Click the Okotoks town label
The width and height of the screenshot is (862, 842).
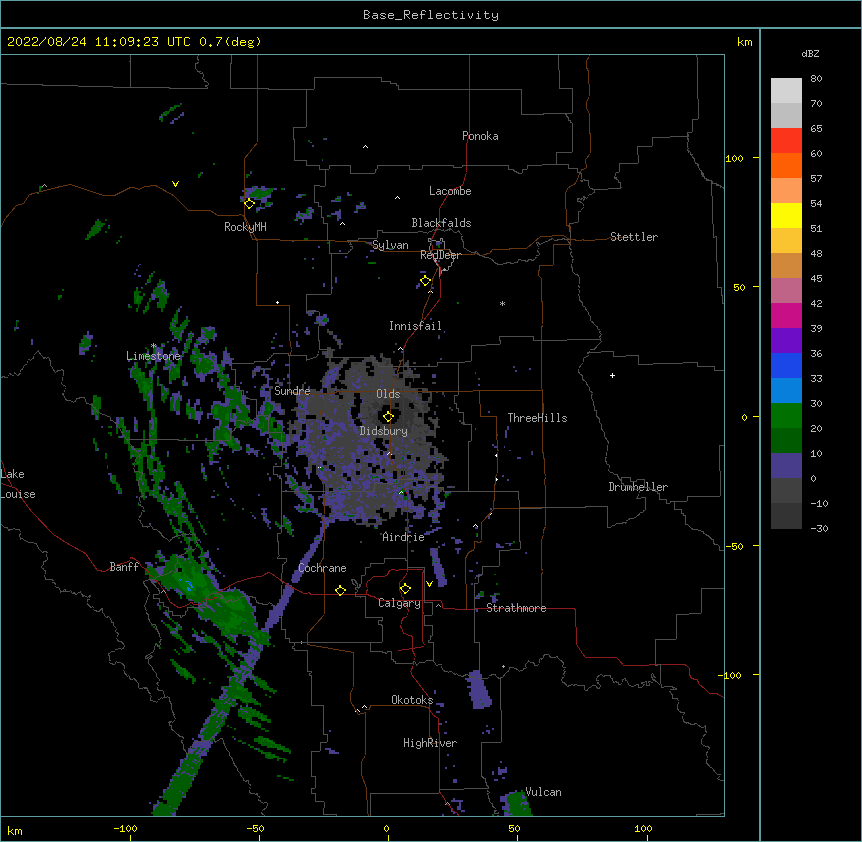[412, 700]
